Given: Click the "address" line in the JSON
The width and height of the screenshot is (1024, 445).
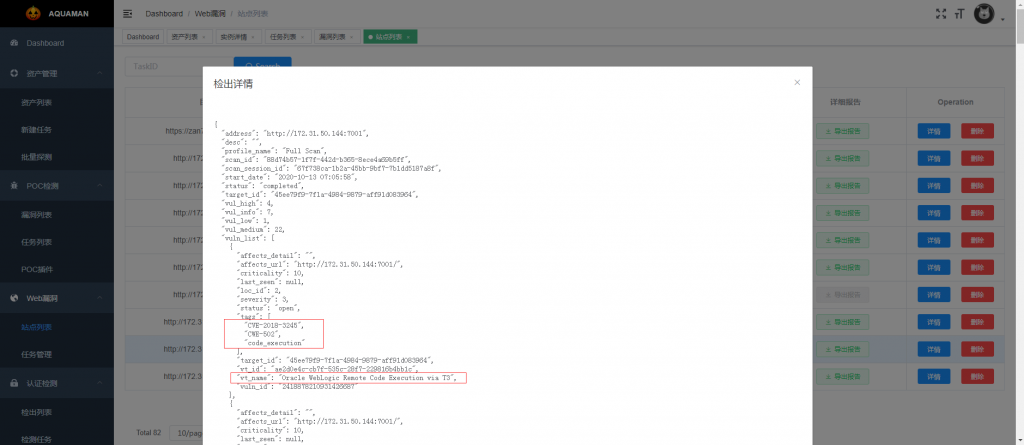Looking at the screenshot, I should (296, 133).
